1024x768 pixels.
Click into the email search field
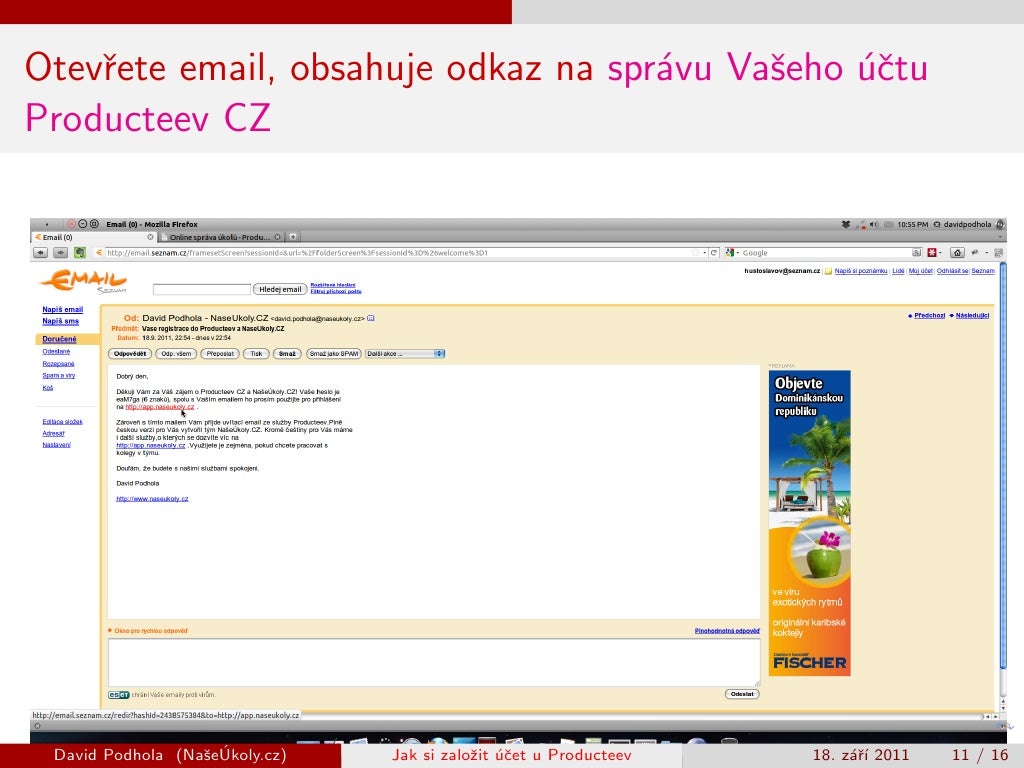pos(202,289)
